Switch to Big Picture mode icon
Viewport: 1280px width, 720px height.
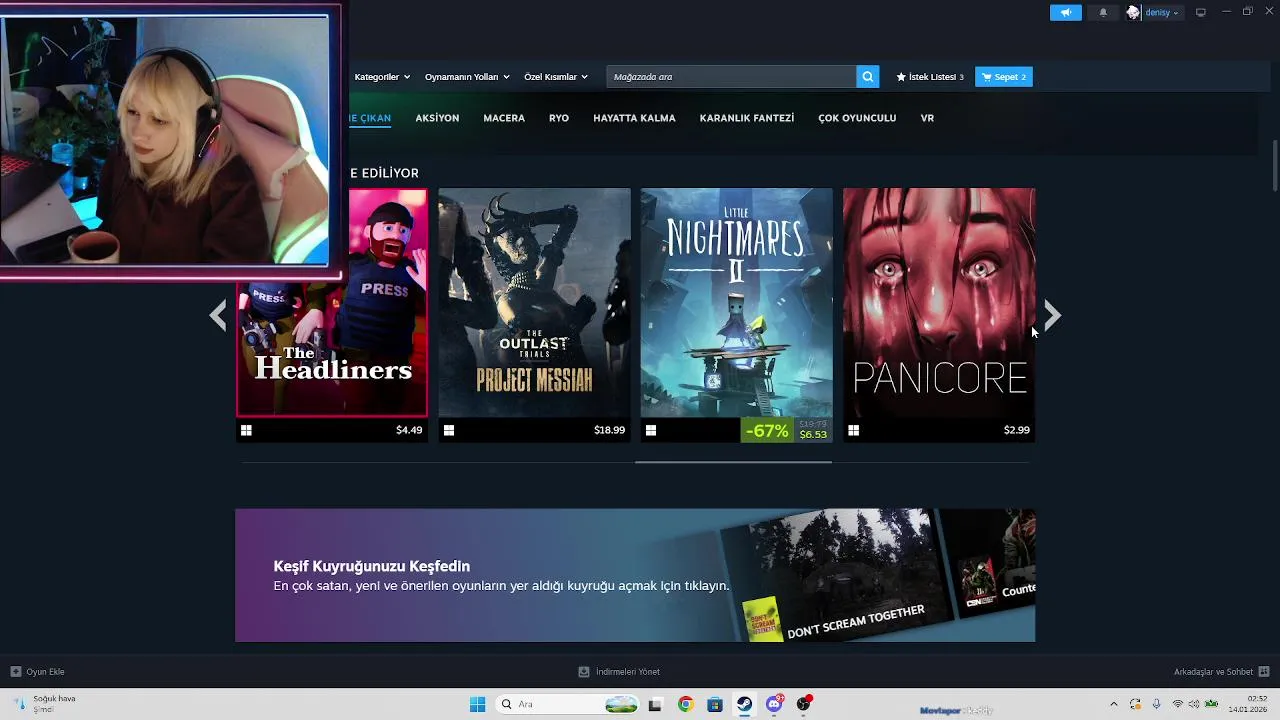click(x=1201, y=12)
